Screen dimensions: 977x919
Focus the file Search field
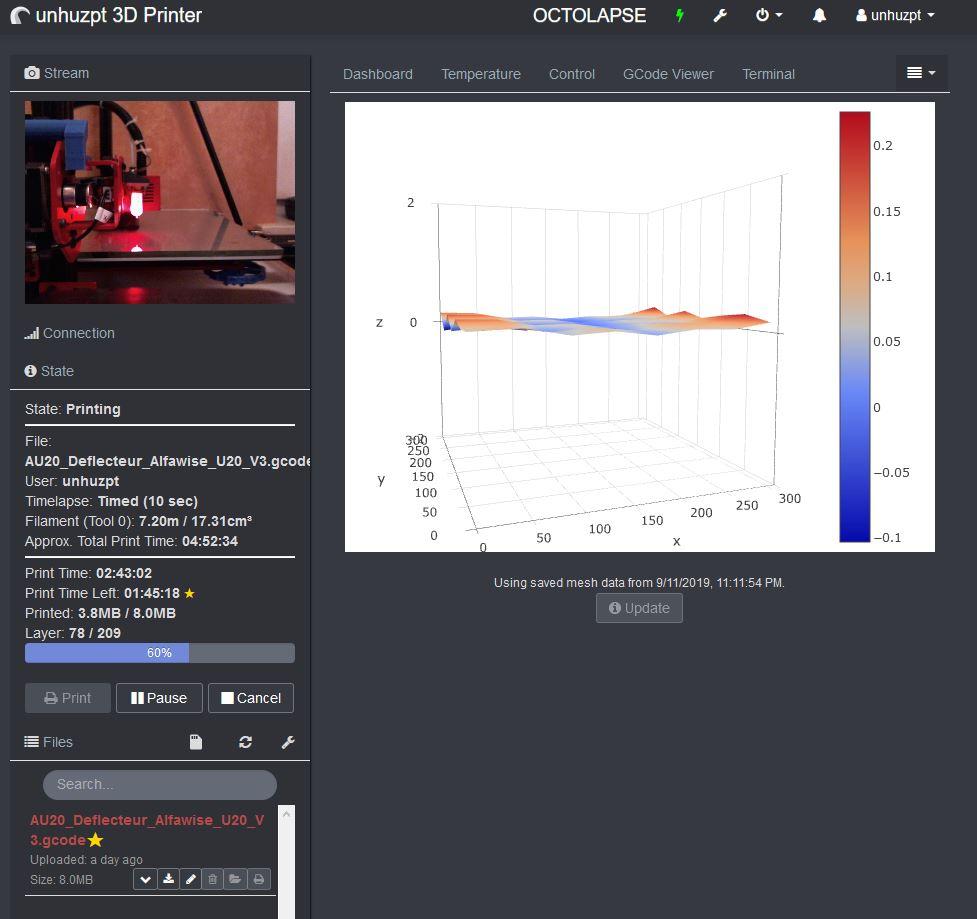pos(160,784)
